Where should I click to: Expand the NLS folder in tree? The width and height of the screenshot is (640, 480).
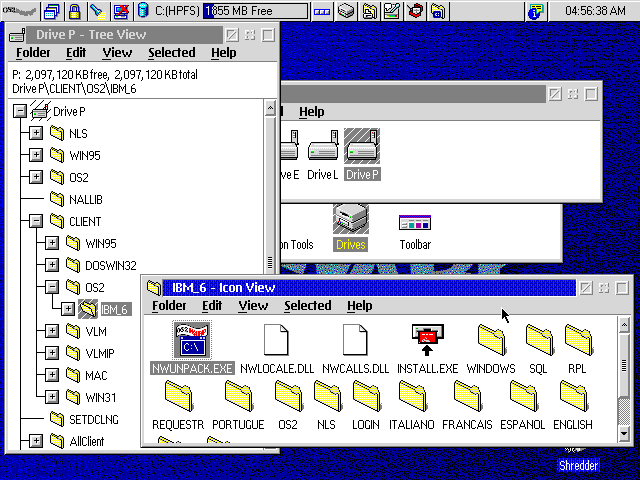(36, 133)
